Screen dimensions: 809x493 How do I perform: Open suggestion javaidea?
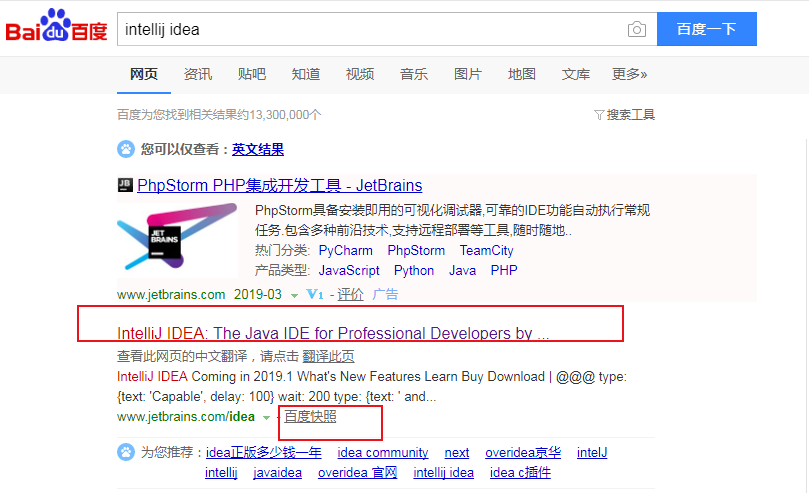pos(278,473)
